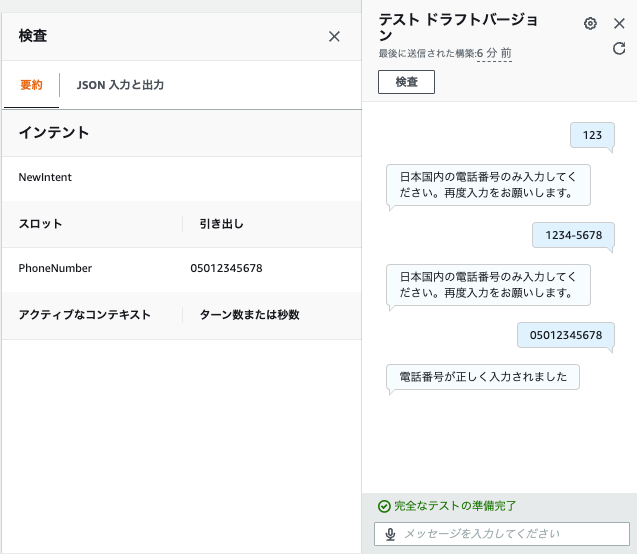637x556 pixels.
Task: Click the メッセージを入力してください input field
Action: click(x=502, y=534)
